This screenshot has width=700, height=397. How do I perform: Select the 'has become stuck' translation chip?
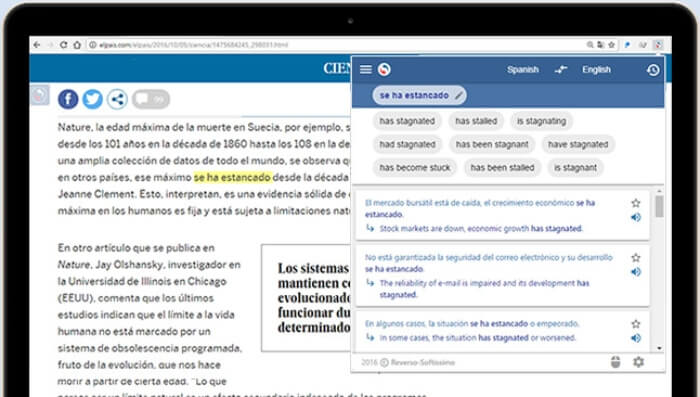coord(415,167)
